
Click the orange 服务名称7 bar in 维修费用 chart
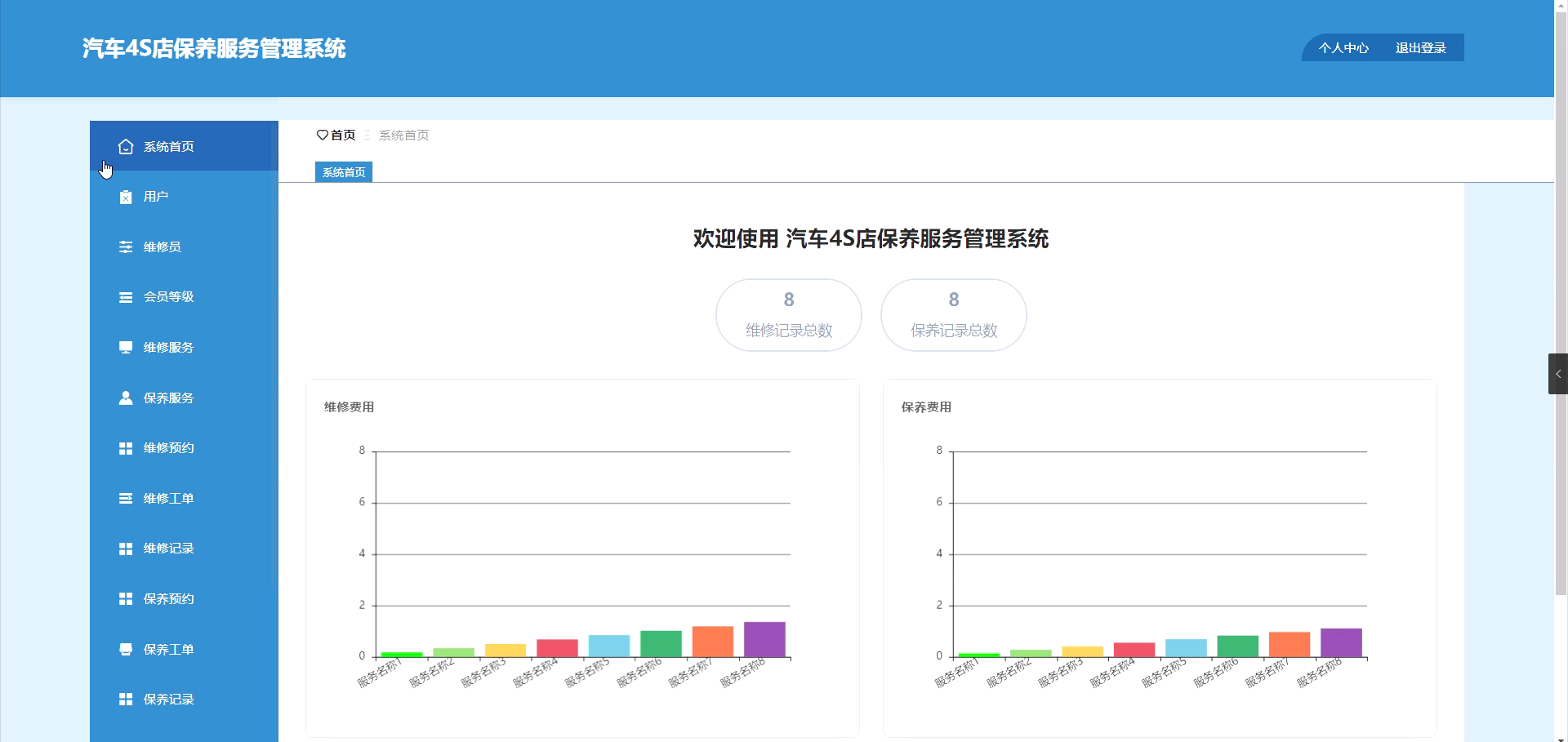[713, 642]
